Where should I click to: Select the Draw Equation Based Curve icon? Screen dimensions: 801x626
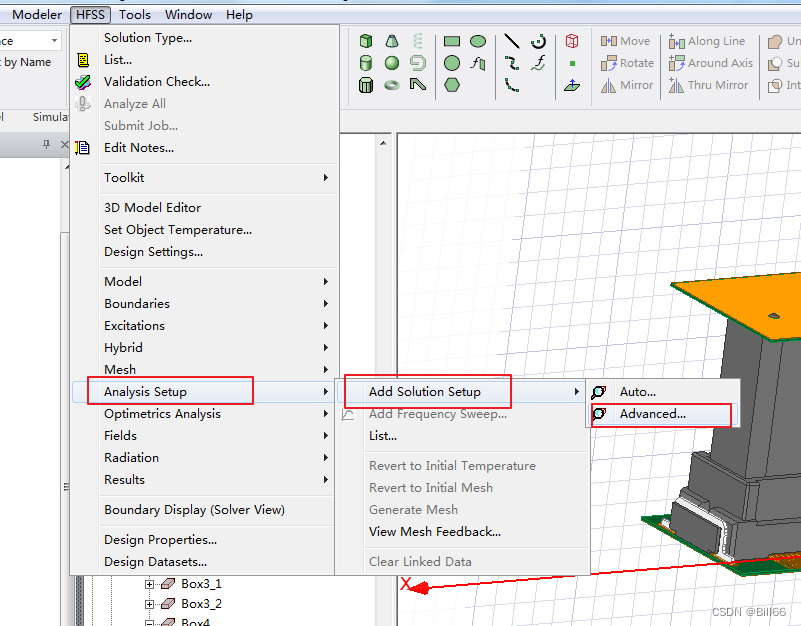(538, 63)
